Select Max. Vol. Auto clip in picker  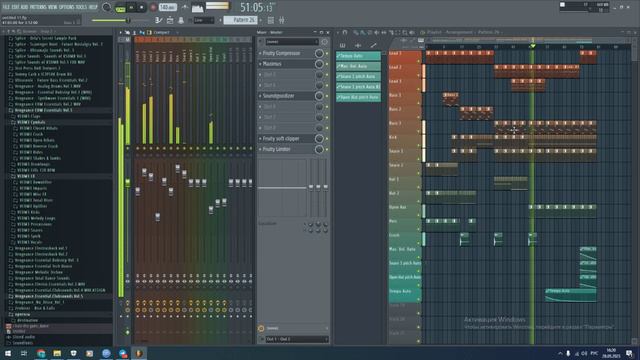pyautogui.click(x=358, y=66)
